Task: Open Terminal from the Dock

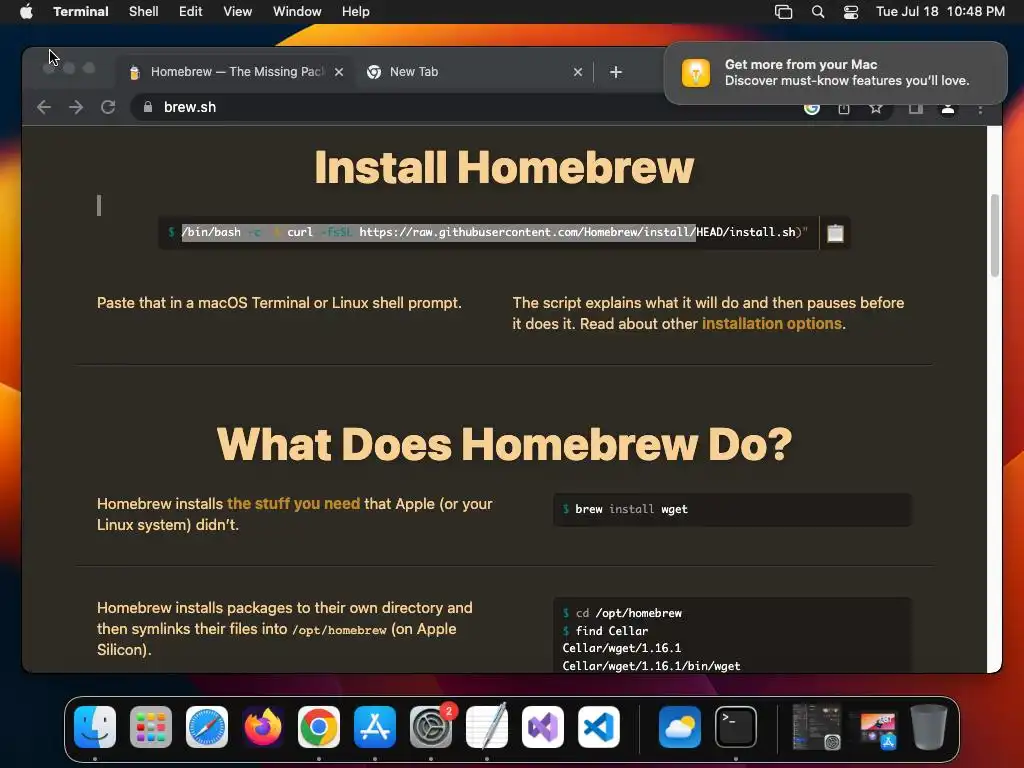Action: [735, 727]
